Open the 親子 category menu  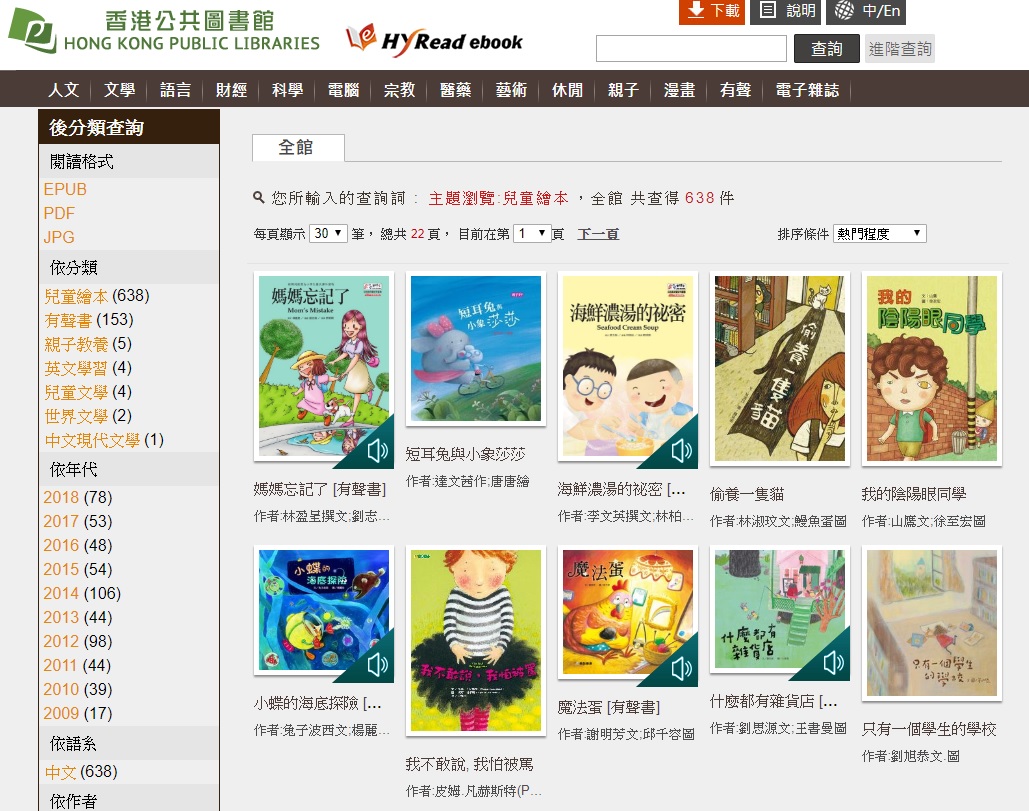coord(623,89)
